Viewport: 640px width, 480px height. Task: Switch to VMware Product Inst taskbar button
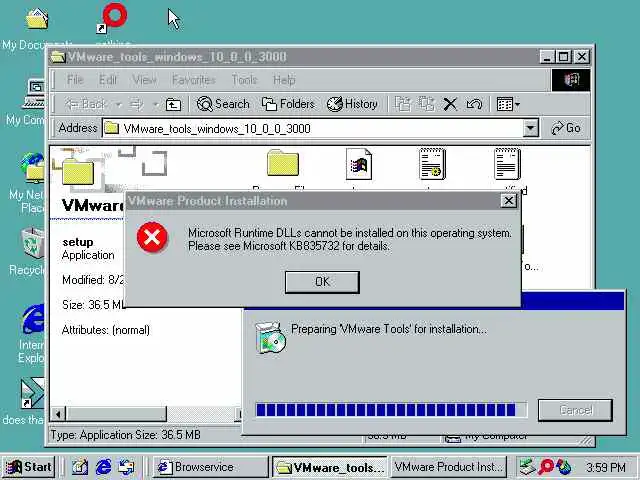point(449,467)
